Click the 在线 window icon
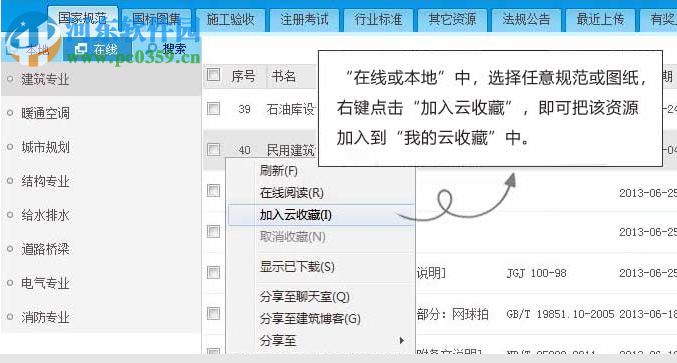The width and height of the screenshot is (677, 363). (81, 49)
